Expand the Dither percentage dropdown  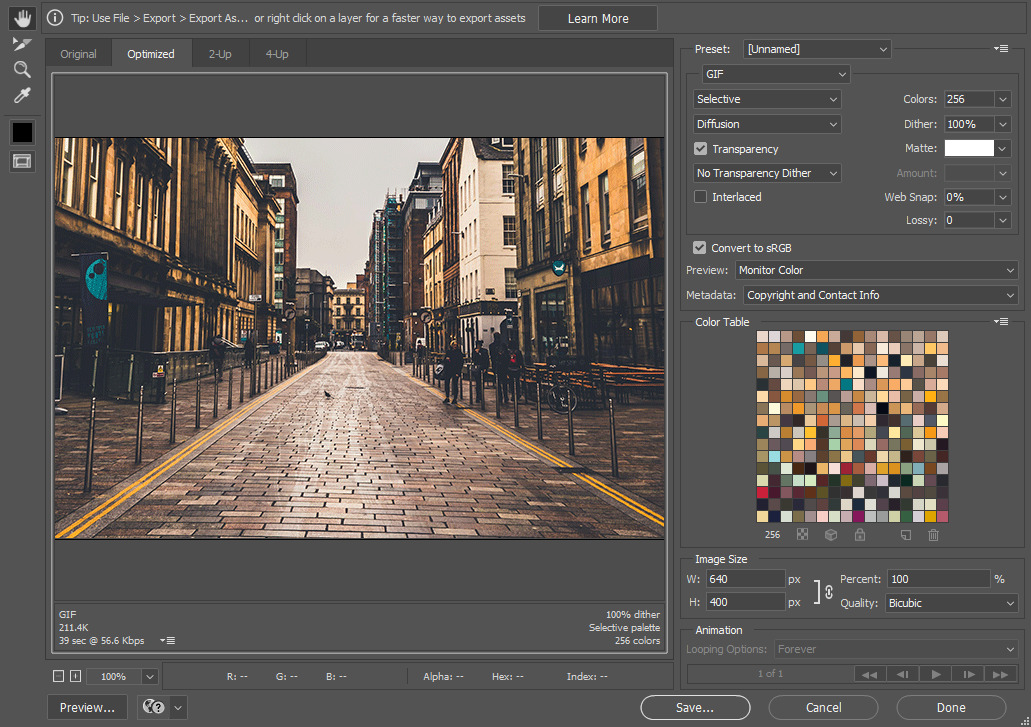coord(1003,124)
